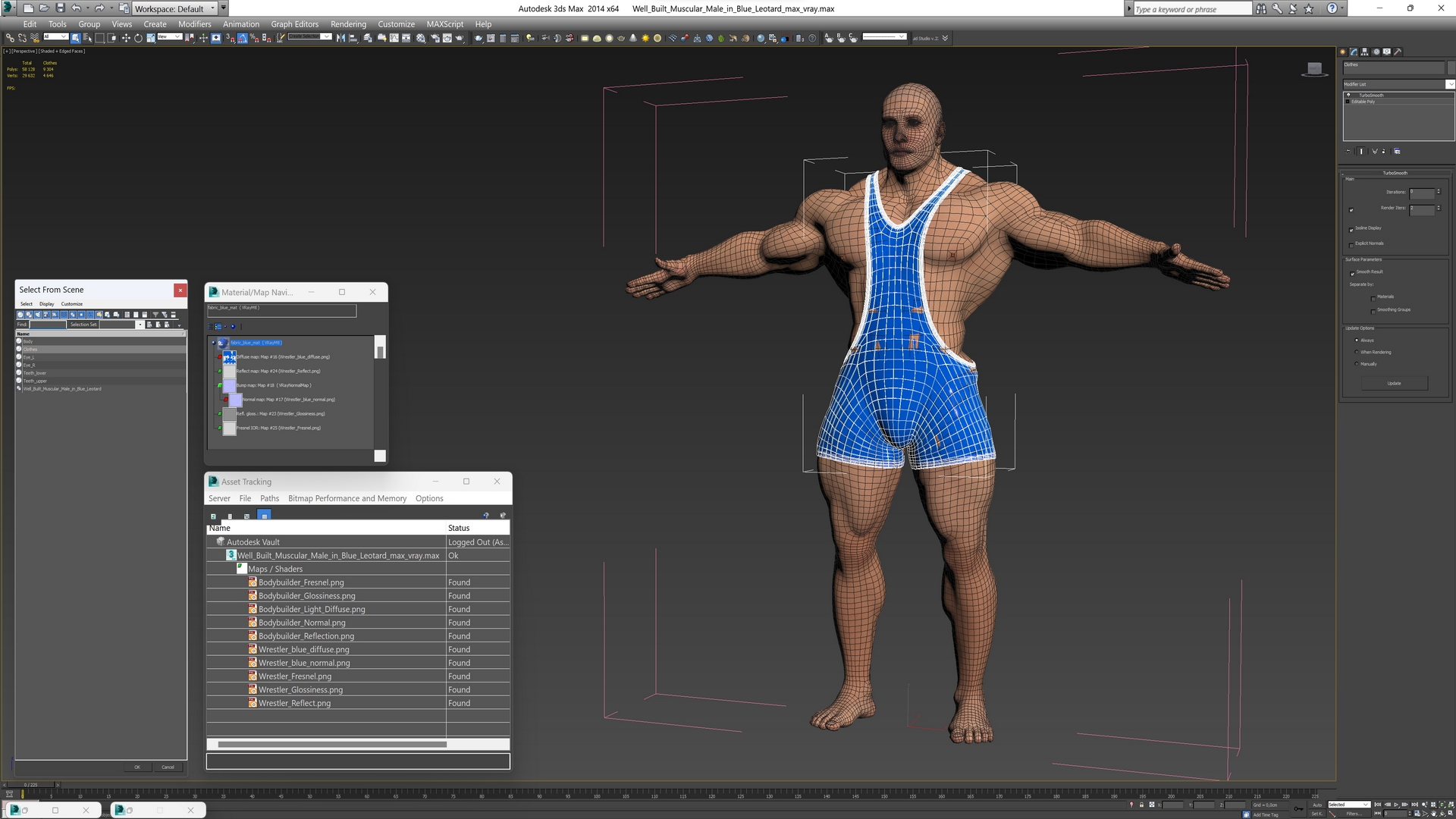Switch to the Display command panel icon

[x=1386, y=52]
